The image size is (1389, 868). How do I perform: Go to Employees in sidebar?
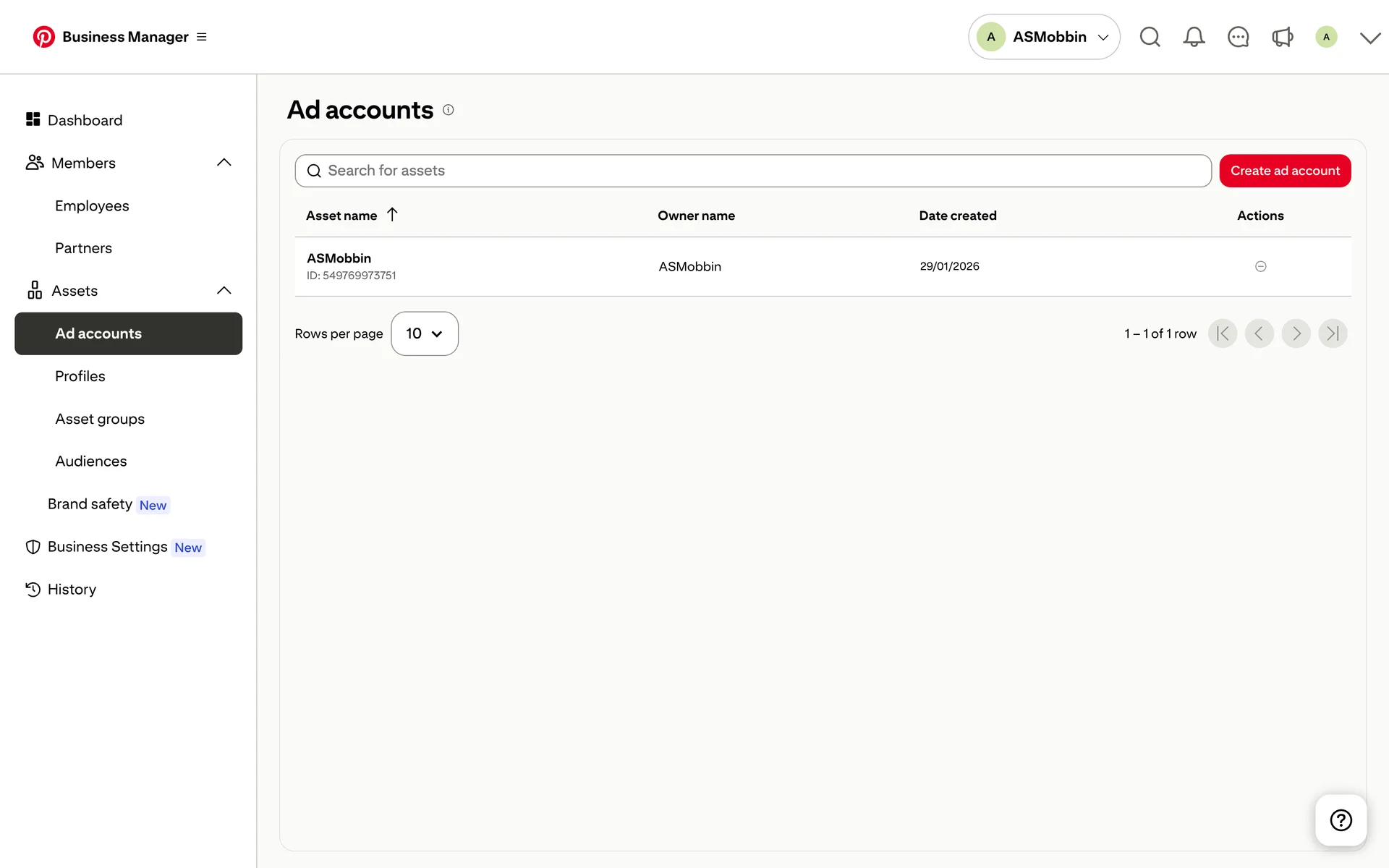[92, 206]
